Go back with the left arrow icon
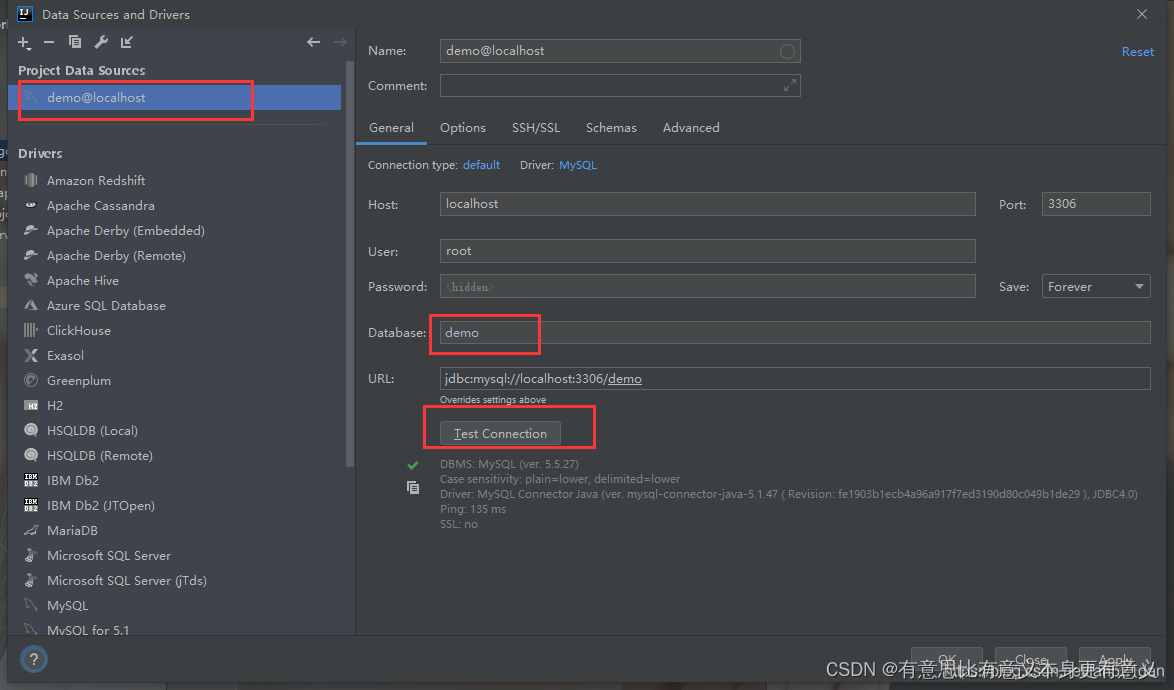This screenshot has width=1174, height=690. [x=314, y=42]
